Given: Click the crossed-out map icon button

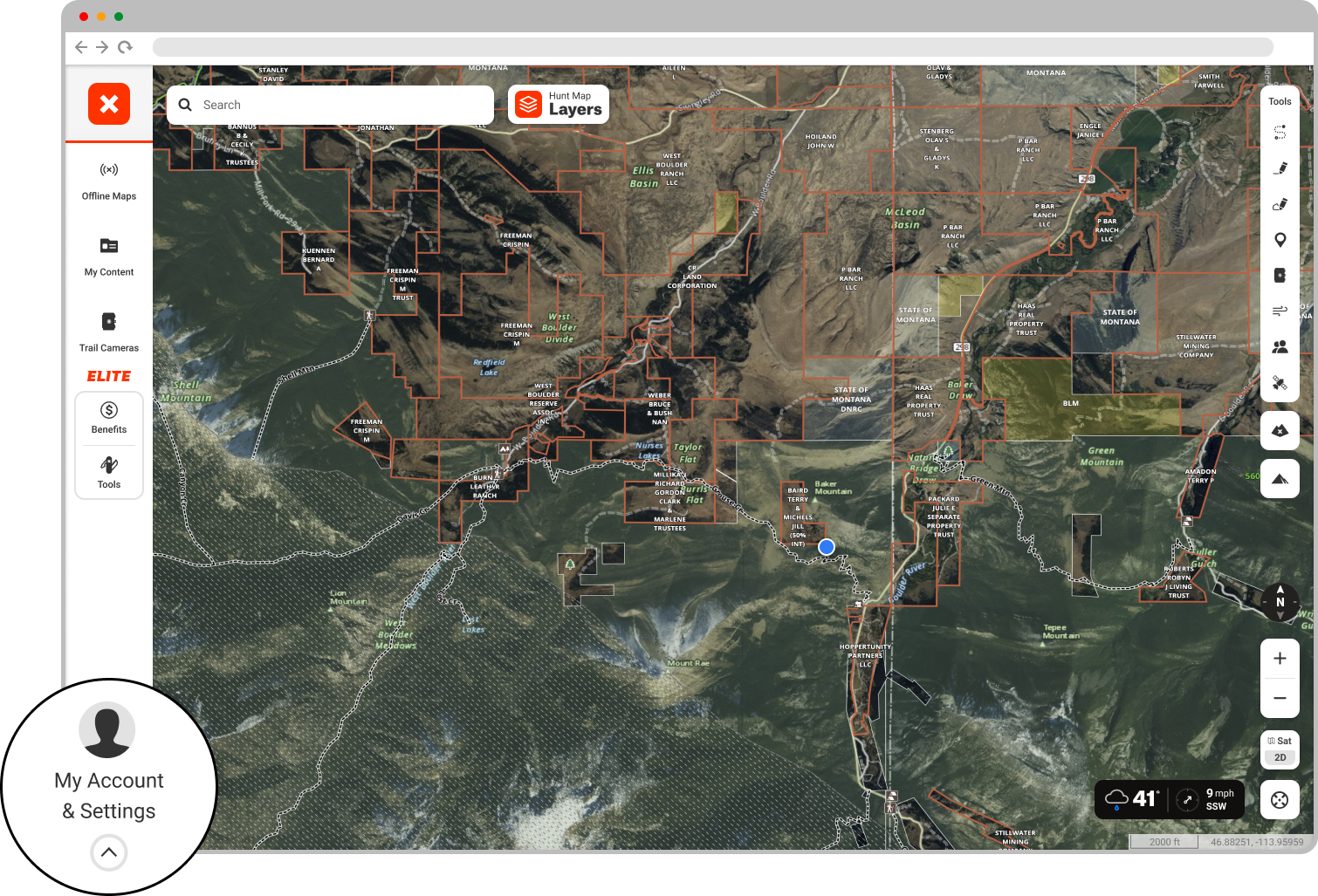Looking at the screenshot, I should (x=1280, y=430).
